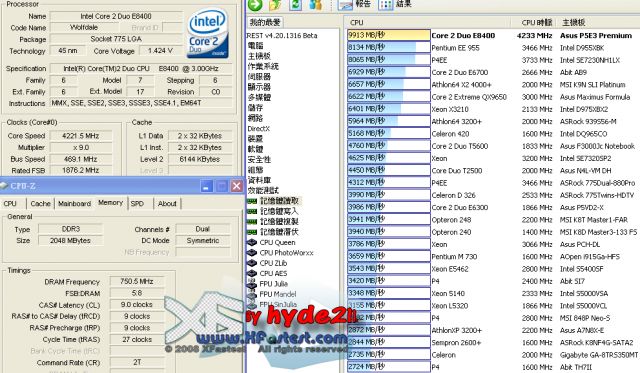Click the green start arrow toolbar icon

pos(255,4)
